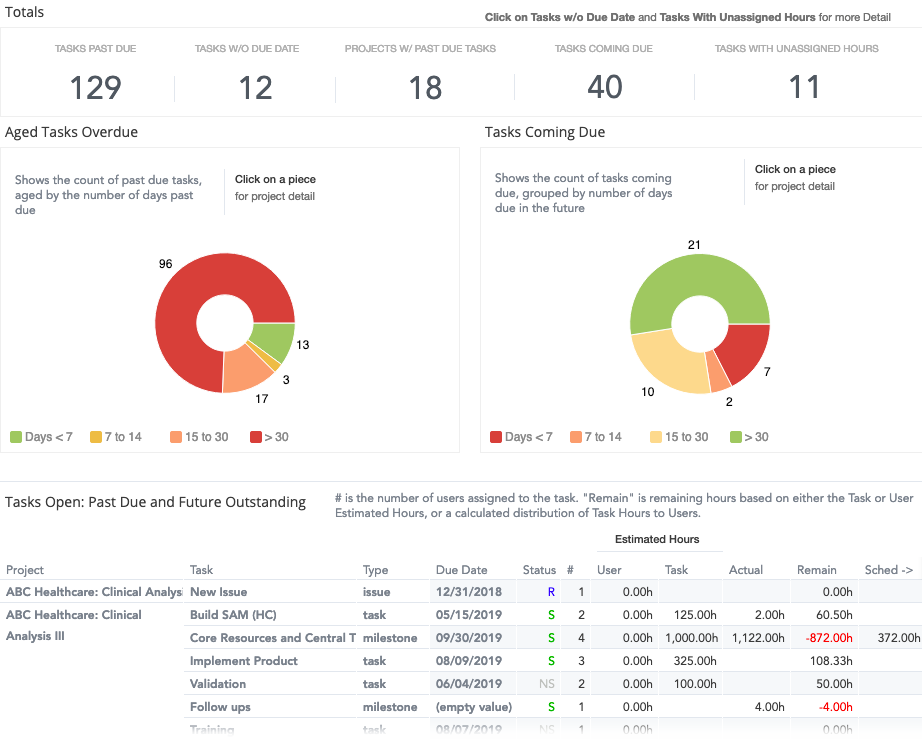Select red slice labeled 7 in Tasks Coming Due
The width and height of the screenshot is (922, 739).
744,353
